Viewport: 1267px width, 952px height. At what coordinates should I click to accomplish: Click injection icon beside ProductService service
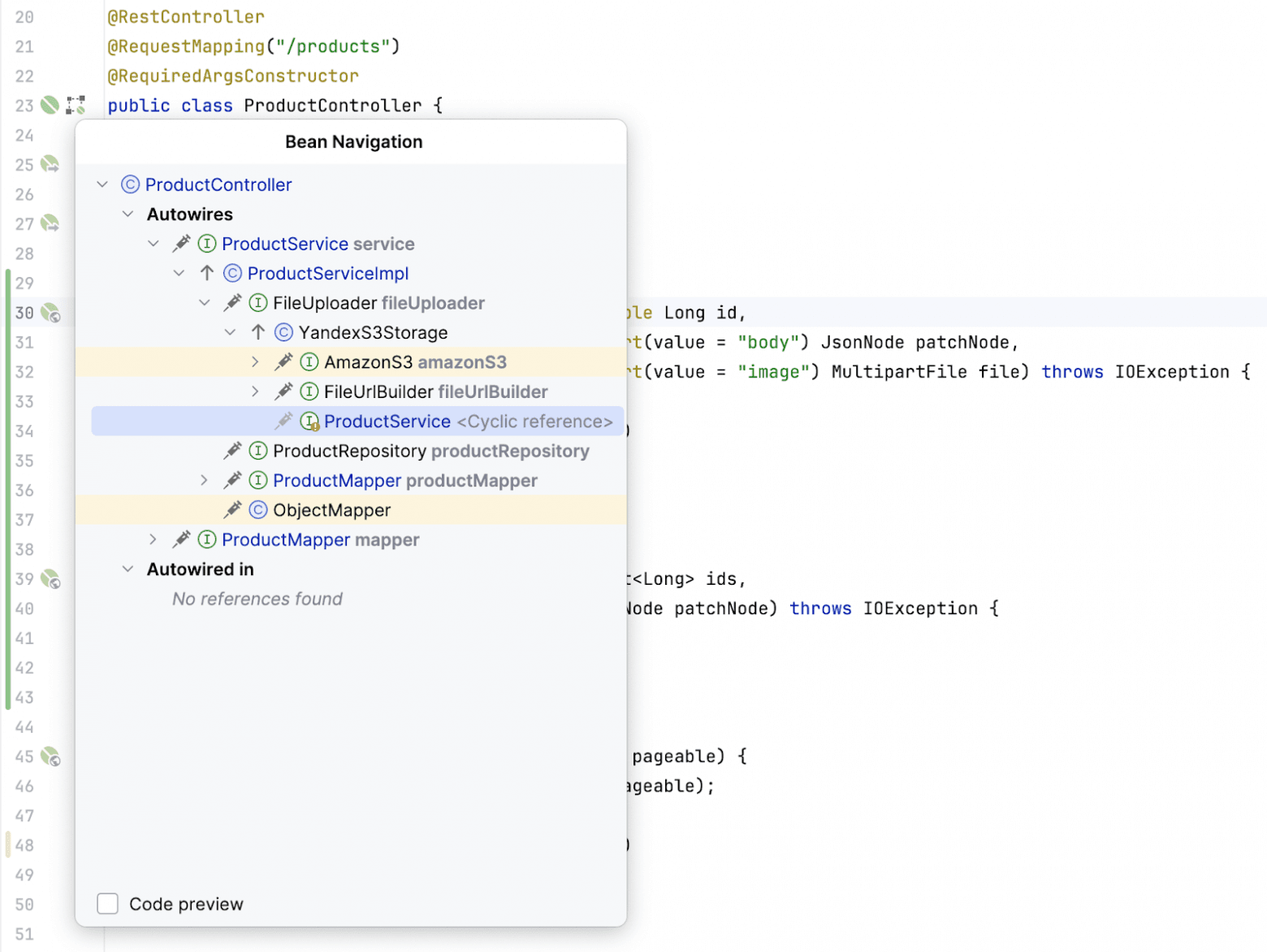pyautogui.click(x=182, y=244)
